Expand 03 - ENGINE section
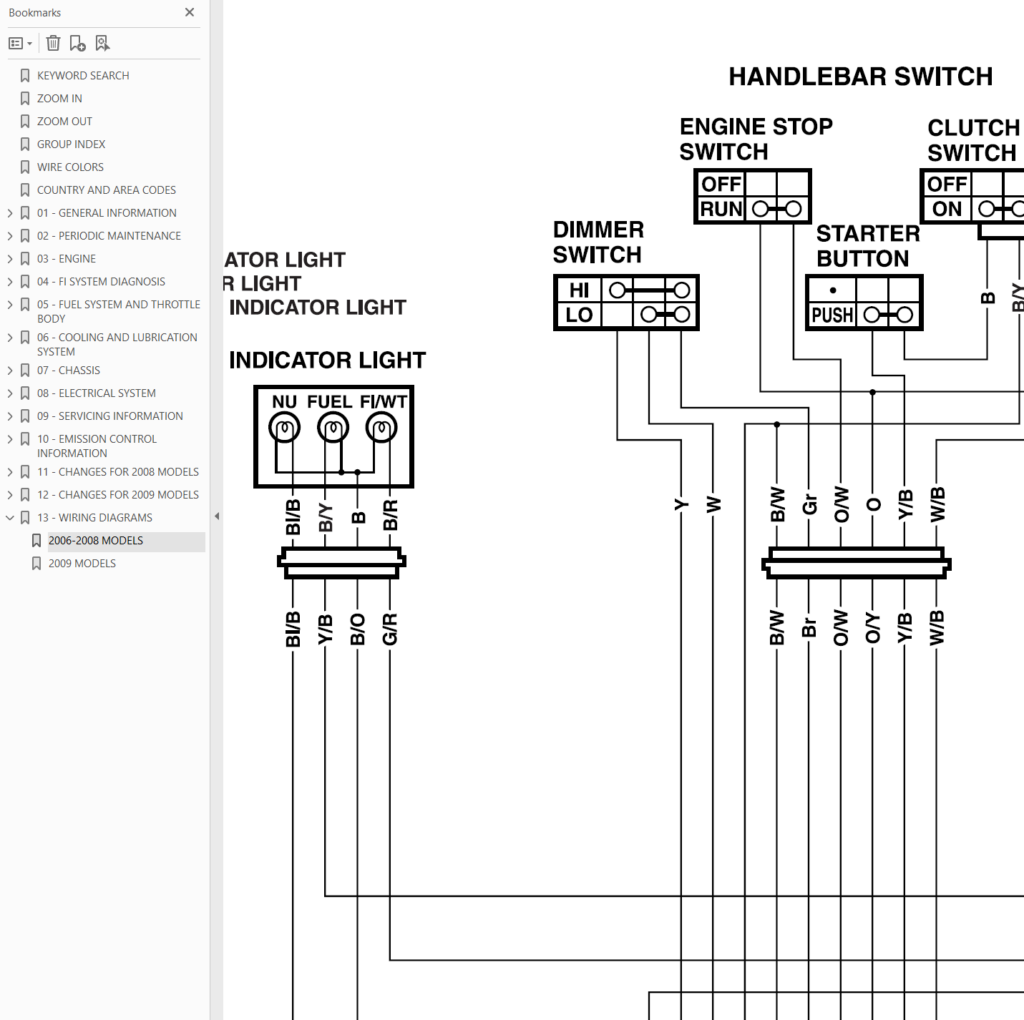This screenshot has width=1024, height=1020. pyautogui.click(x=10, y=259)
